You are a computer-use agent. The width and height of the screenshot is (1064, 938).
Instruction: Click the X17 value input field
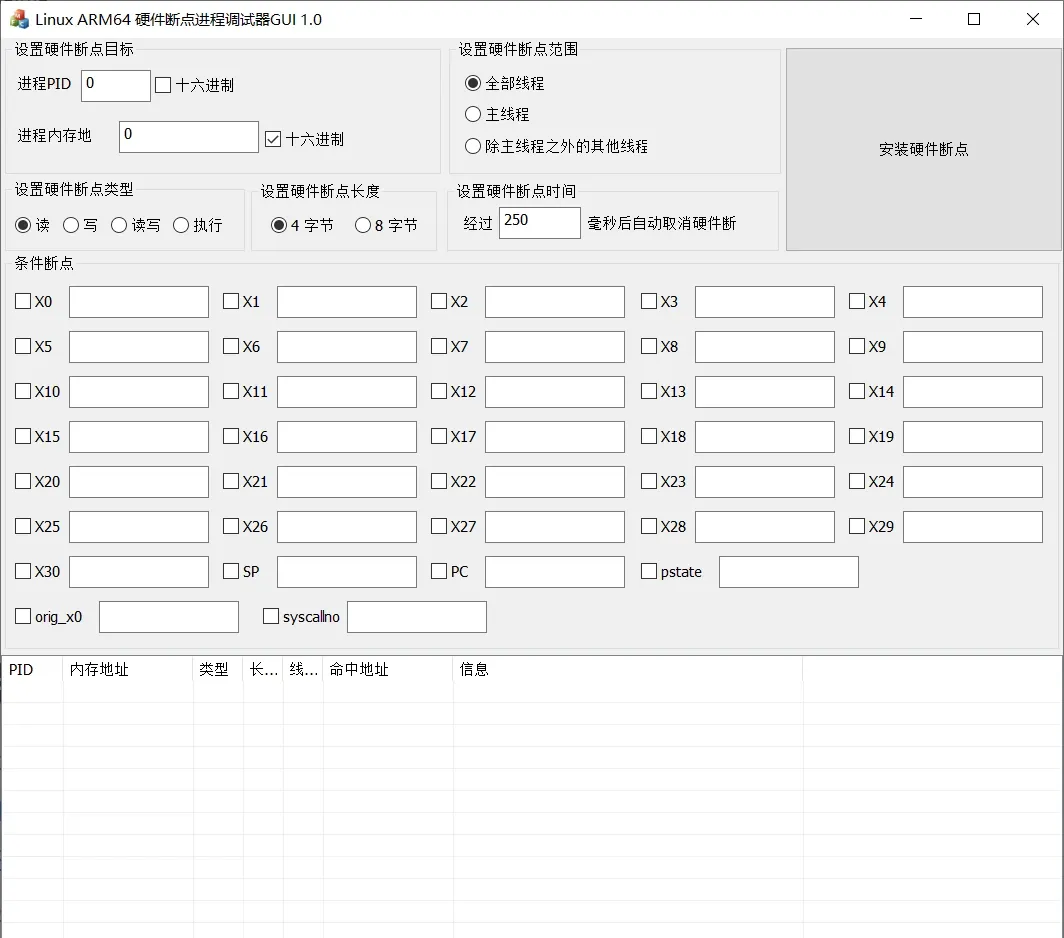[x=554, y=437]
